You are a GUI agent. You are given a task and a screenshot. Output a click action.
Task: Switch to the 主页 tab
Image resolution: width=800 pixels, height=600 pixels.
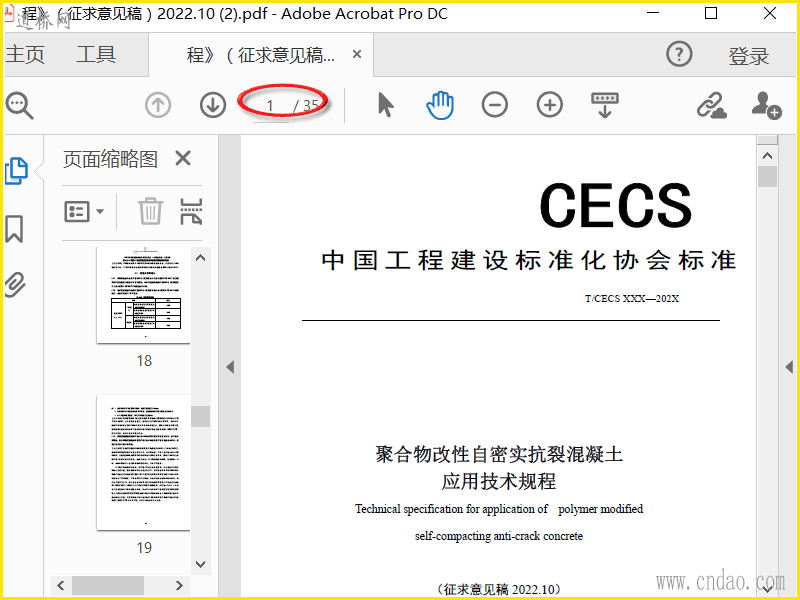pyautogui.click(x=25, y=54)
